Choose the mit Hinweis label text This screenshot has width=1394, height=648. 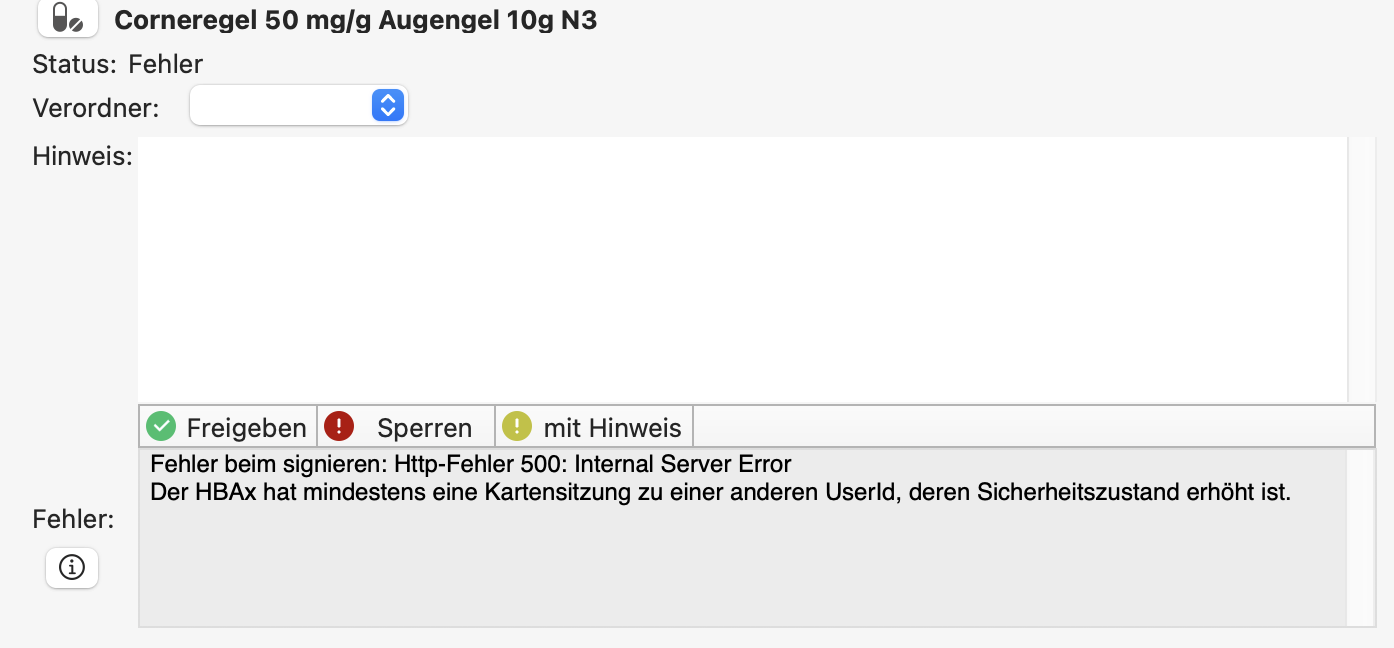[x=612, y=428]
